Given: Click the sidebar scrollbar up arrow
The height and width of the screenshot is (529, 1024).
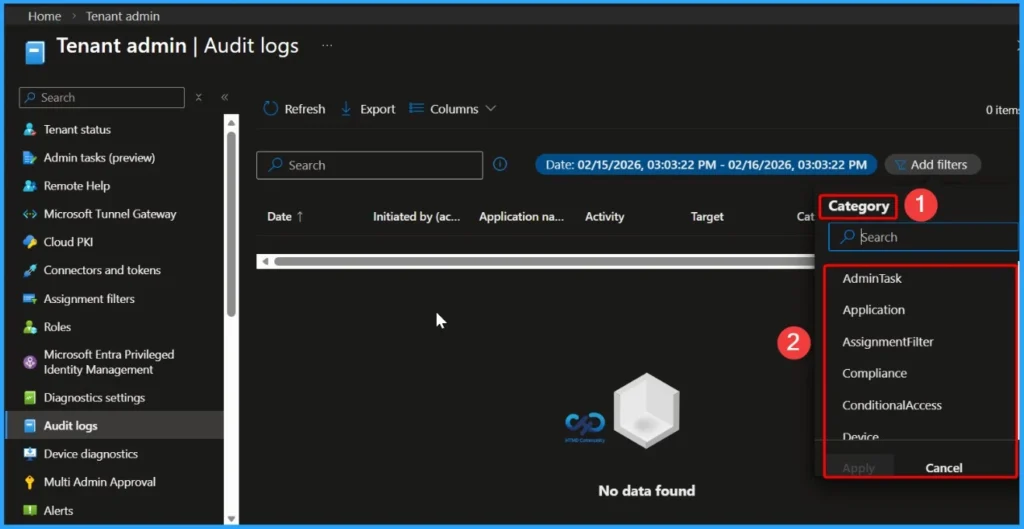Looking at the screenshot, I should point(231,121).
